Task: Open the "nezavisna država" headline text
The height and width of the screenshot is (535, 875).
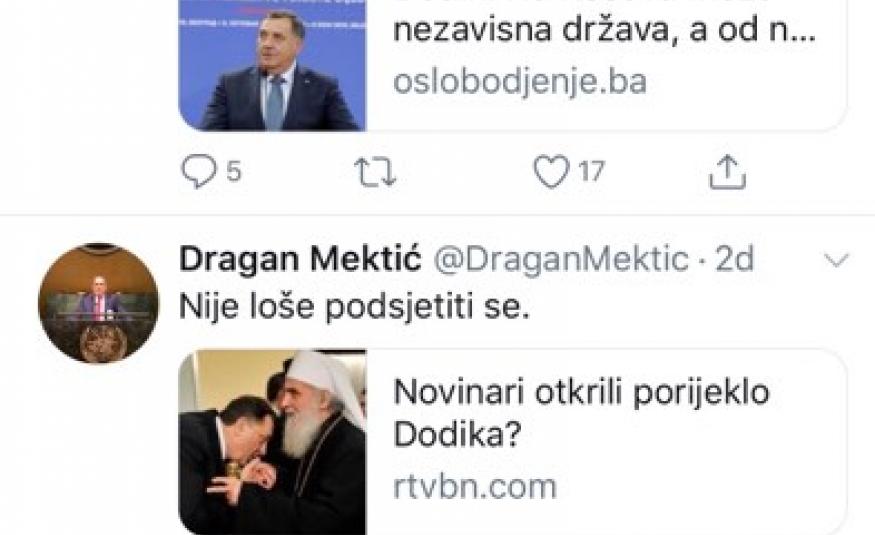Action: [605, 30]
